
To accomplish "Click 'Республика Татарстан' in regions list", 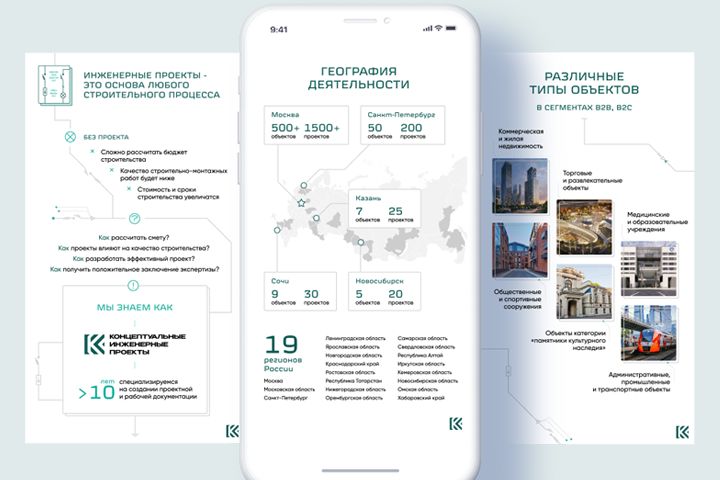I will coord(354,381).
